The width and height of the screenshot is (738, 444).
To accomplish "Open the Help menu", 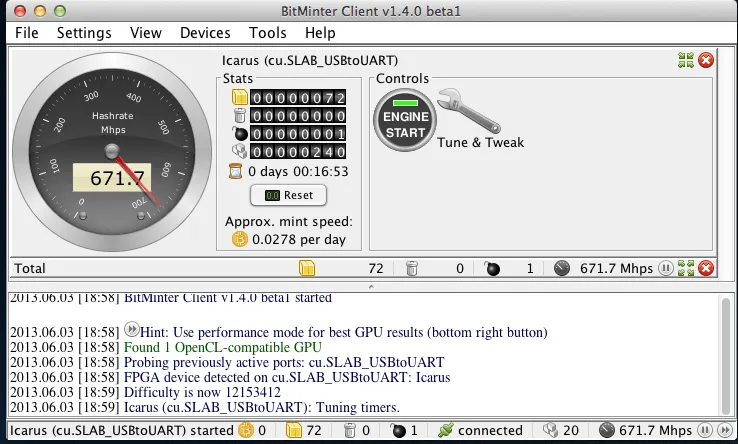I will (320, 33).
